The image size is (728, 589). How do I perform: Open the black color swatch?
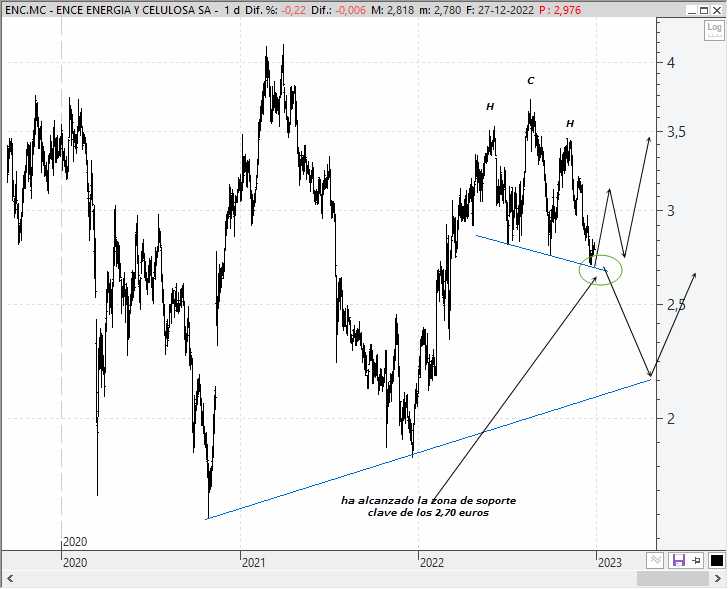716,560
